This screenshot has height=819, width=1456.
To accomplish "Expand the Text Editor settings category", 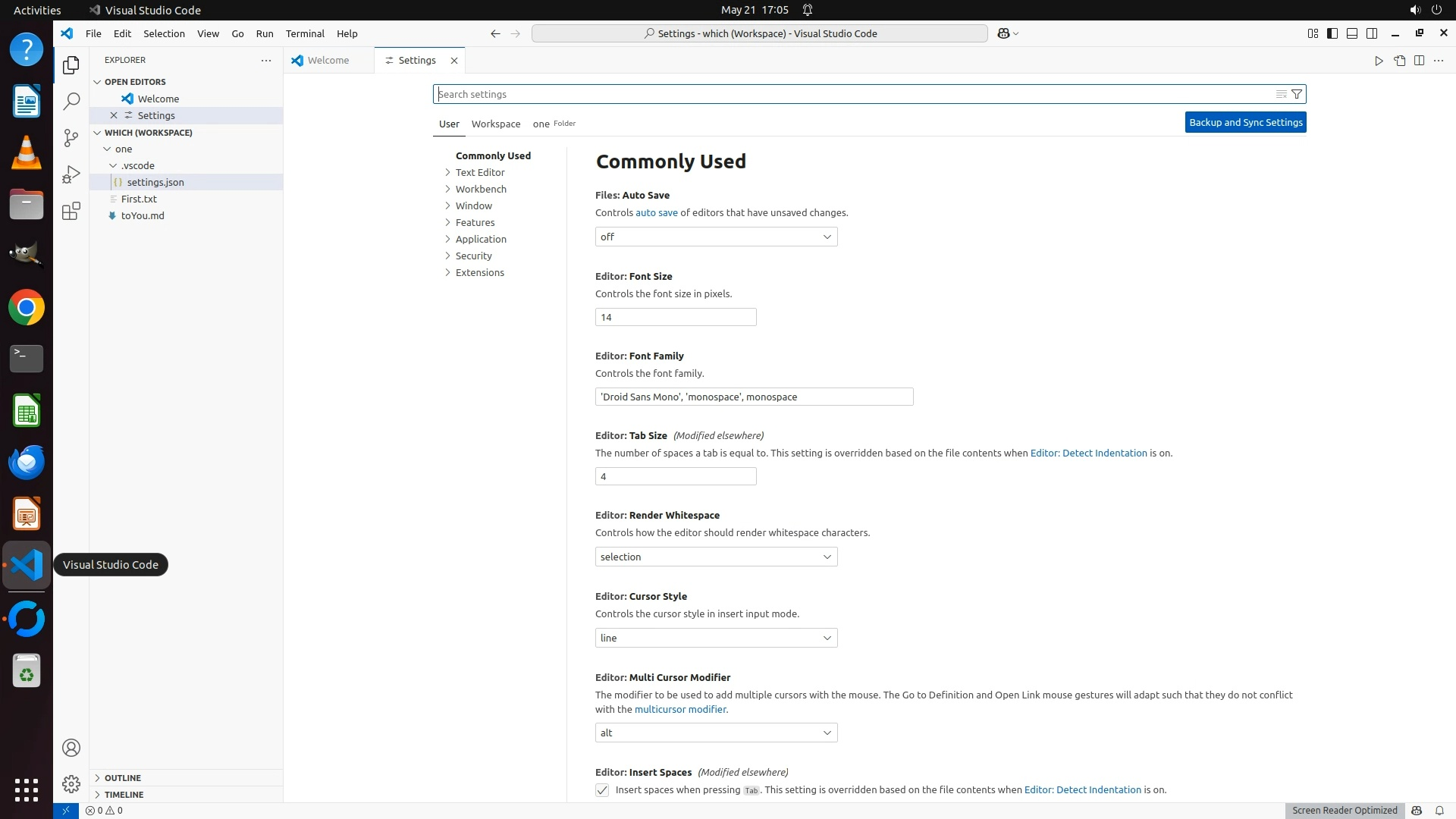I will click(x=479, y=172).
